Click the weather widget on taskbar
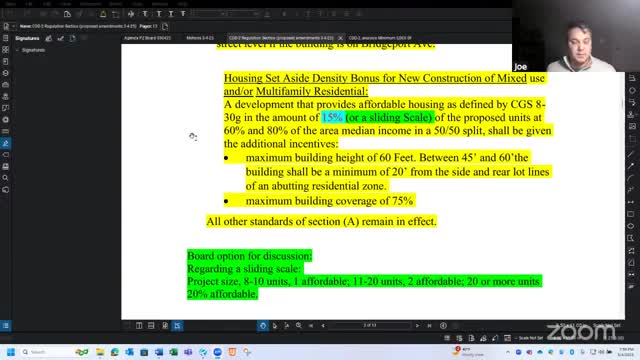 (x=468, y=351)
